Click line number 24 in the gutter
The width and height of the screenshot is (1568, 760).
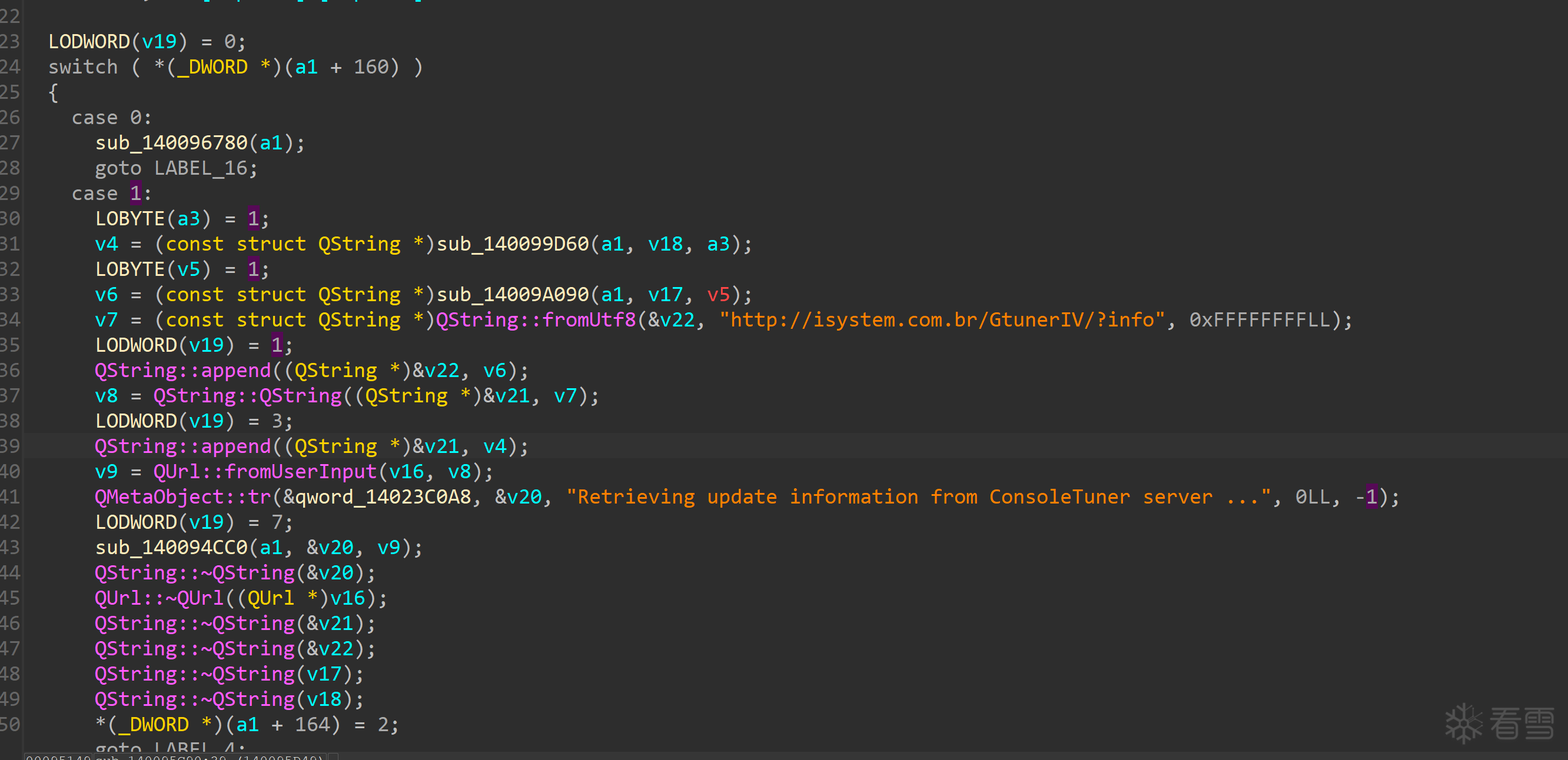pyautogui.click(x=11, y=67)
